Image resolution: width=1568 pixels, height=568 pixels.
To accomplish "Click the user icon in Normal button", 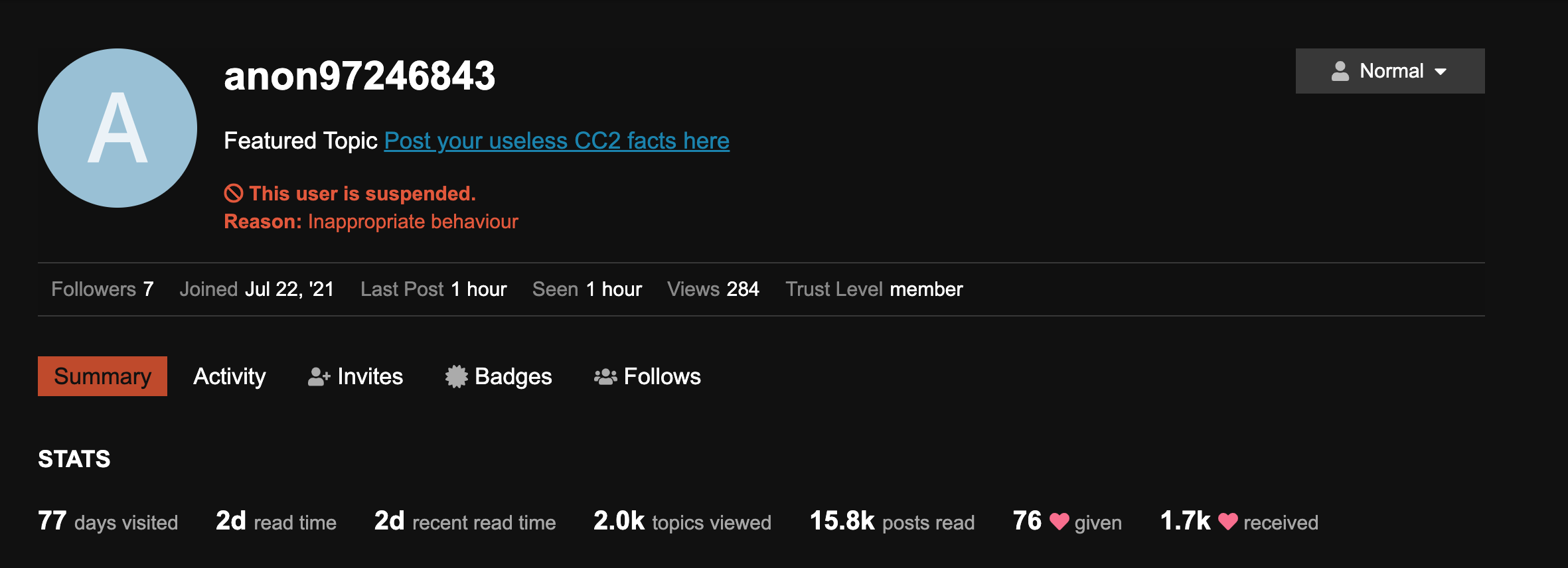I will coord(1340,71).
